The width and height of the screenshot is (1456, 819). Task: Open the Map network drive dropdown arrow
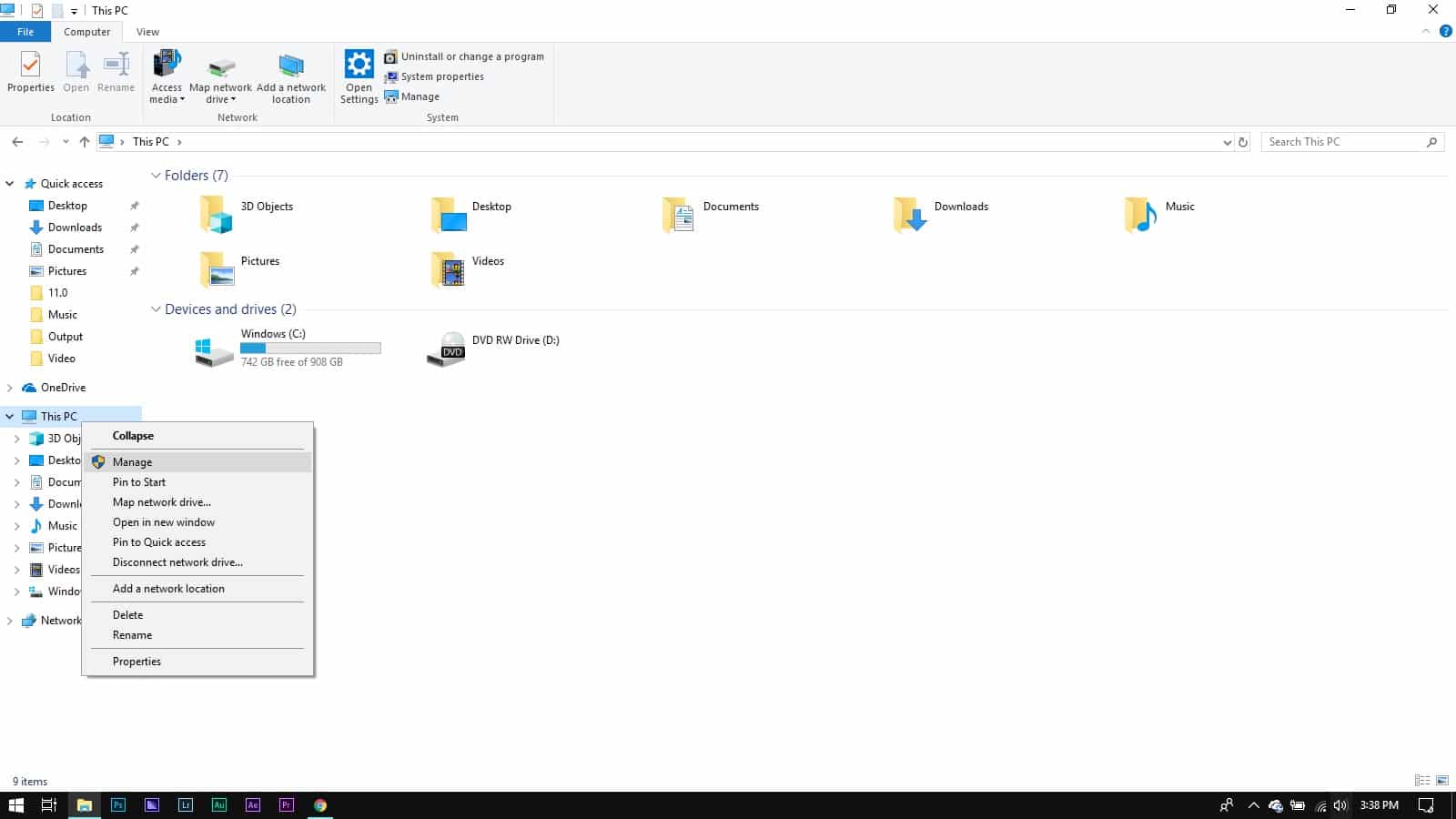tap(233, 98)
